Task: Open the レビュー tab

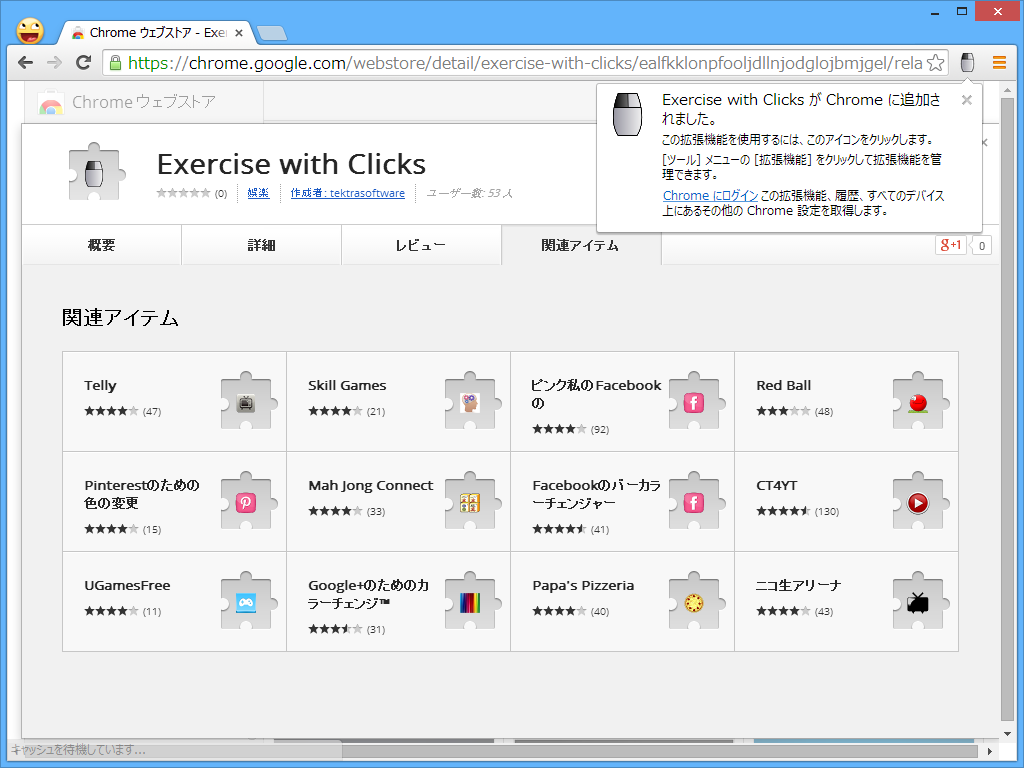Action: tap(421, 244)
